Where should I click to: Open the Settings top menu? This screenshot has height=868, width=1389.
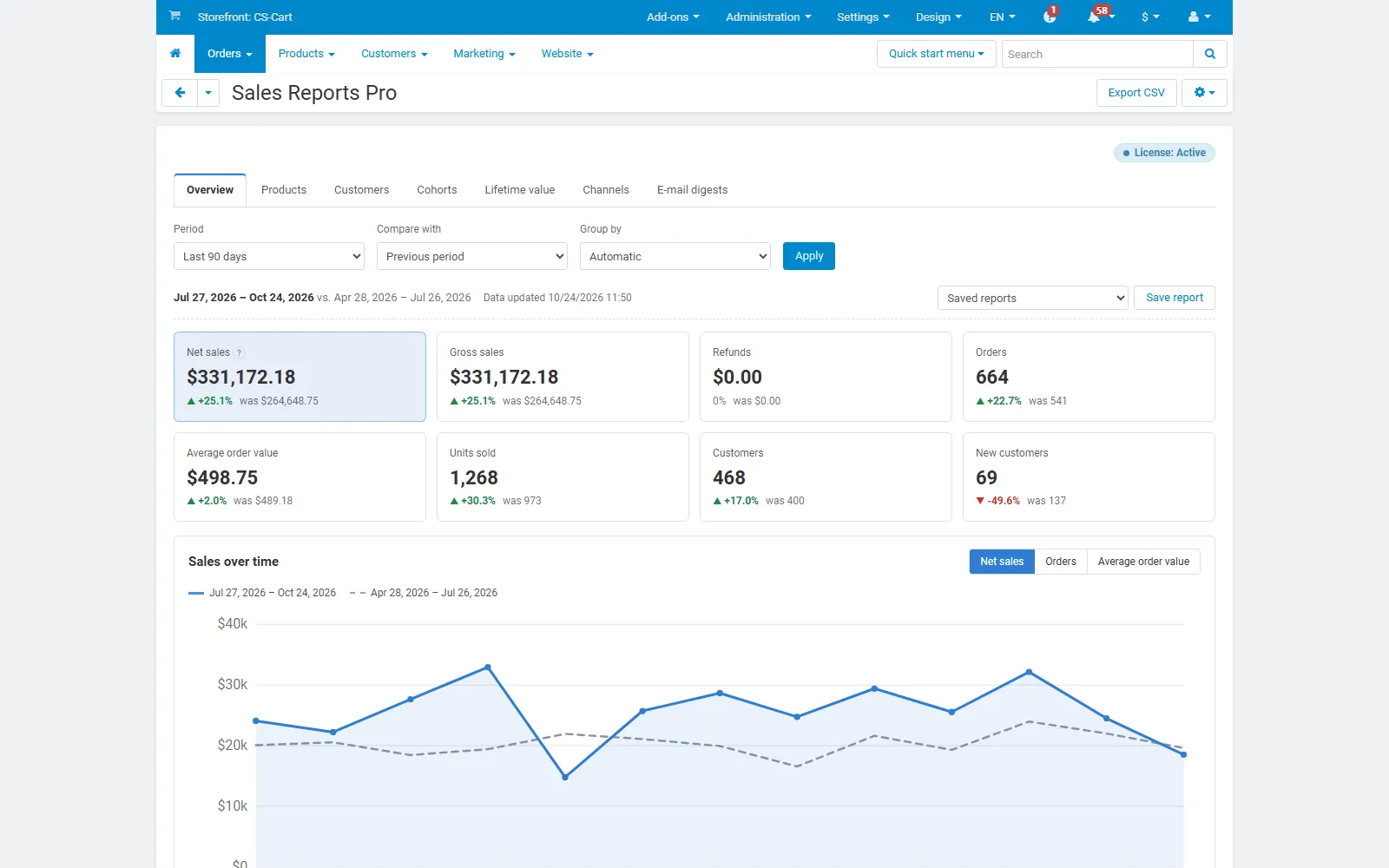pyautogui.click(x=863, y=16)
